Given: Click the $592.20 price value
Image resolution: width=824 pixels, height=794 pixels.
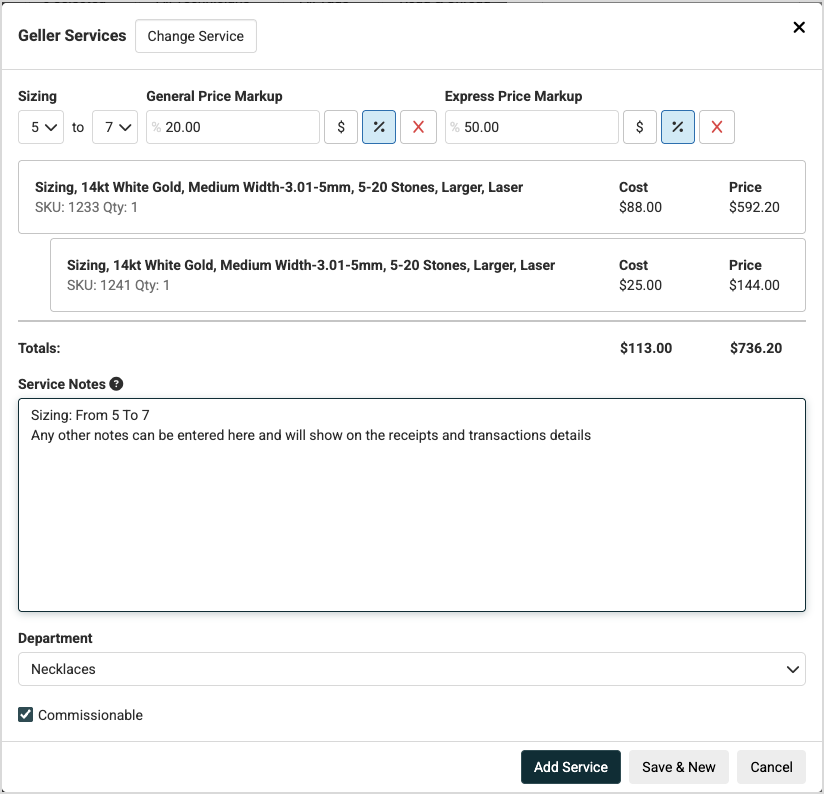Looking at the screenshot, I should click(x=754, y=207).
